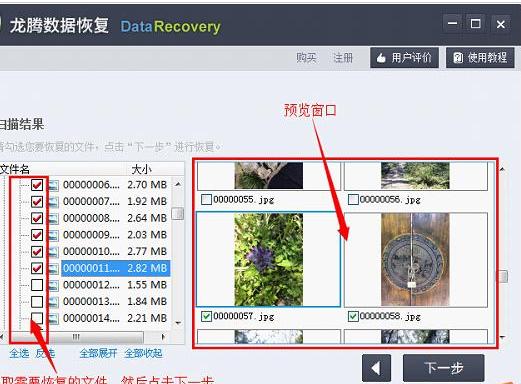
Task: Select the door knocker thumbnail 00000058.jpg
Action: tap(415, 260)
